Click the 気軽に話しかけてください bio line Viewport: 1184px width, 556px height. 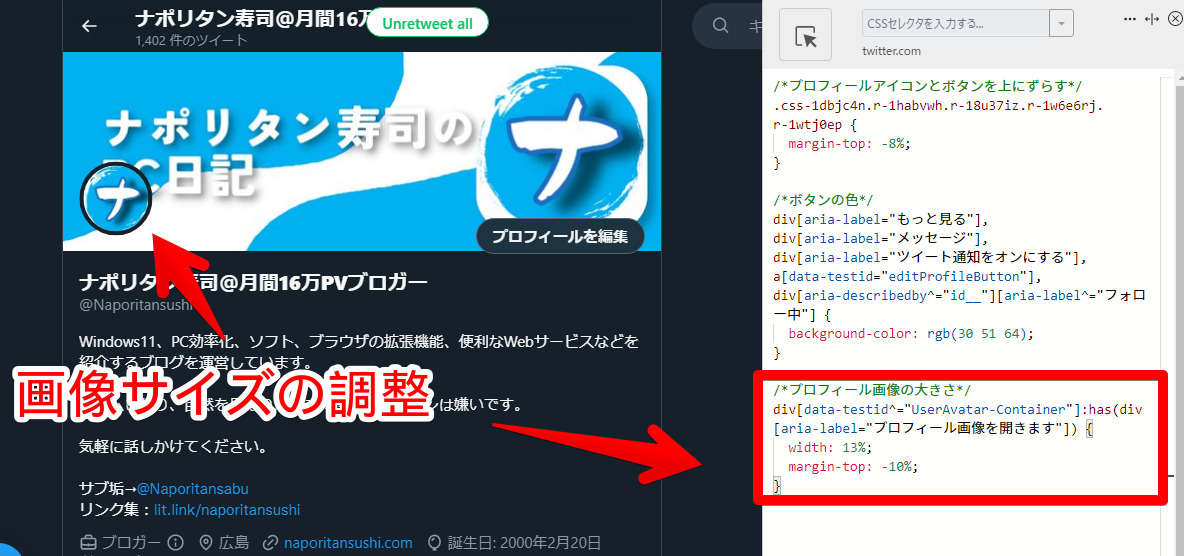pos(173,446)
